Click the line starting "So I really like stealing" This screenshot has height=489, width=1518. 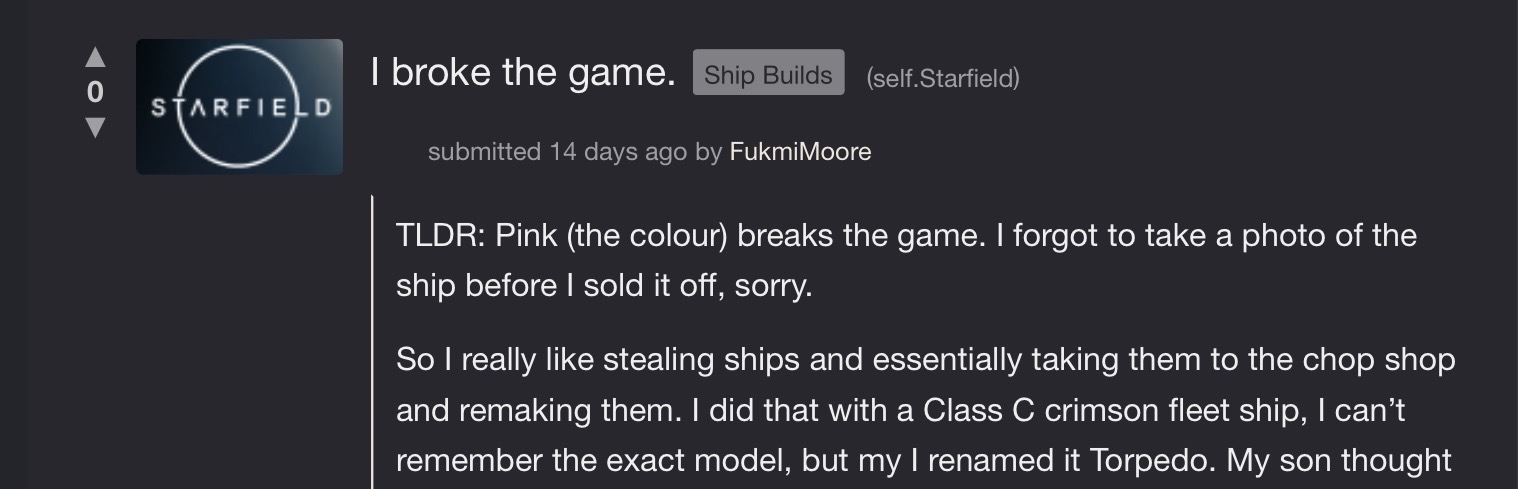coord(925,359)
